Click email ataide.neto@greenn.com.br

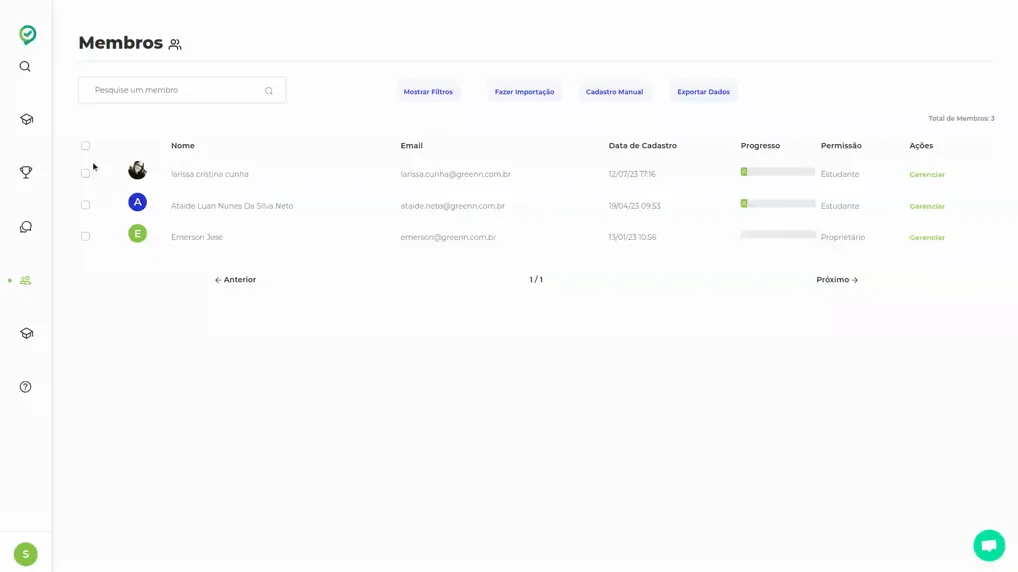(x=453, y=206)
